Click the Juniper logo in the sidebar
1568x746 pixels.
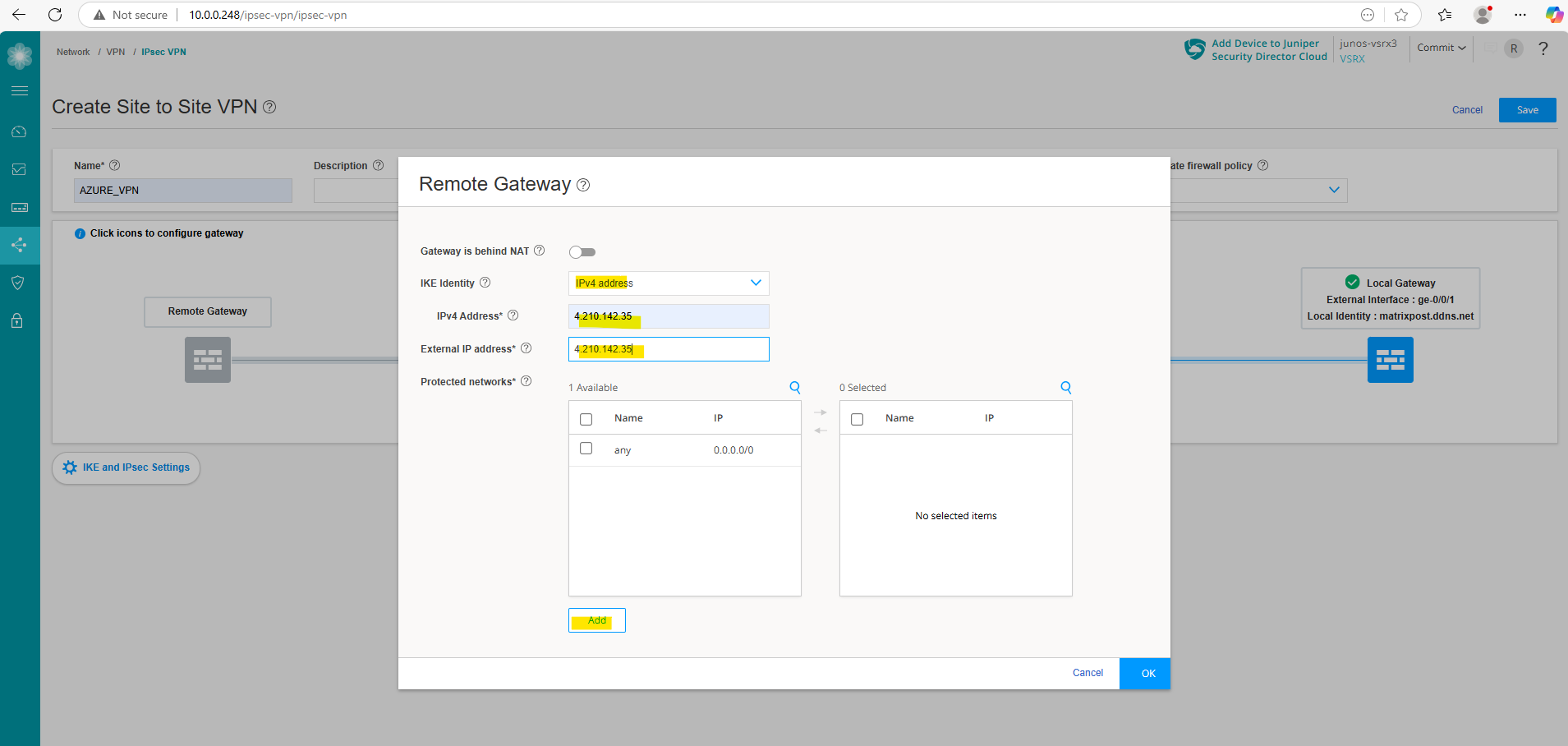[x=20, y=56]
